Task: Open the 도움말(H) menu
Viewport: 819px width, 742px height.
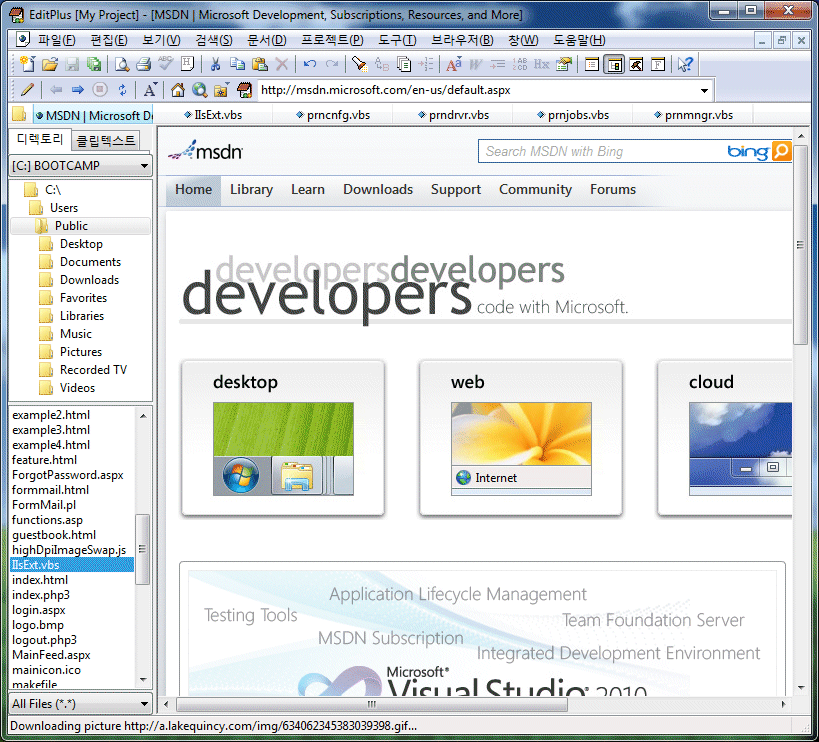Action: pyautogui.click(x=579, y=40)
